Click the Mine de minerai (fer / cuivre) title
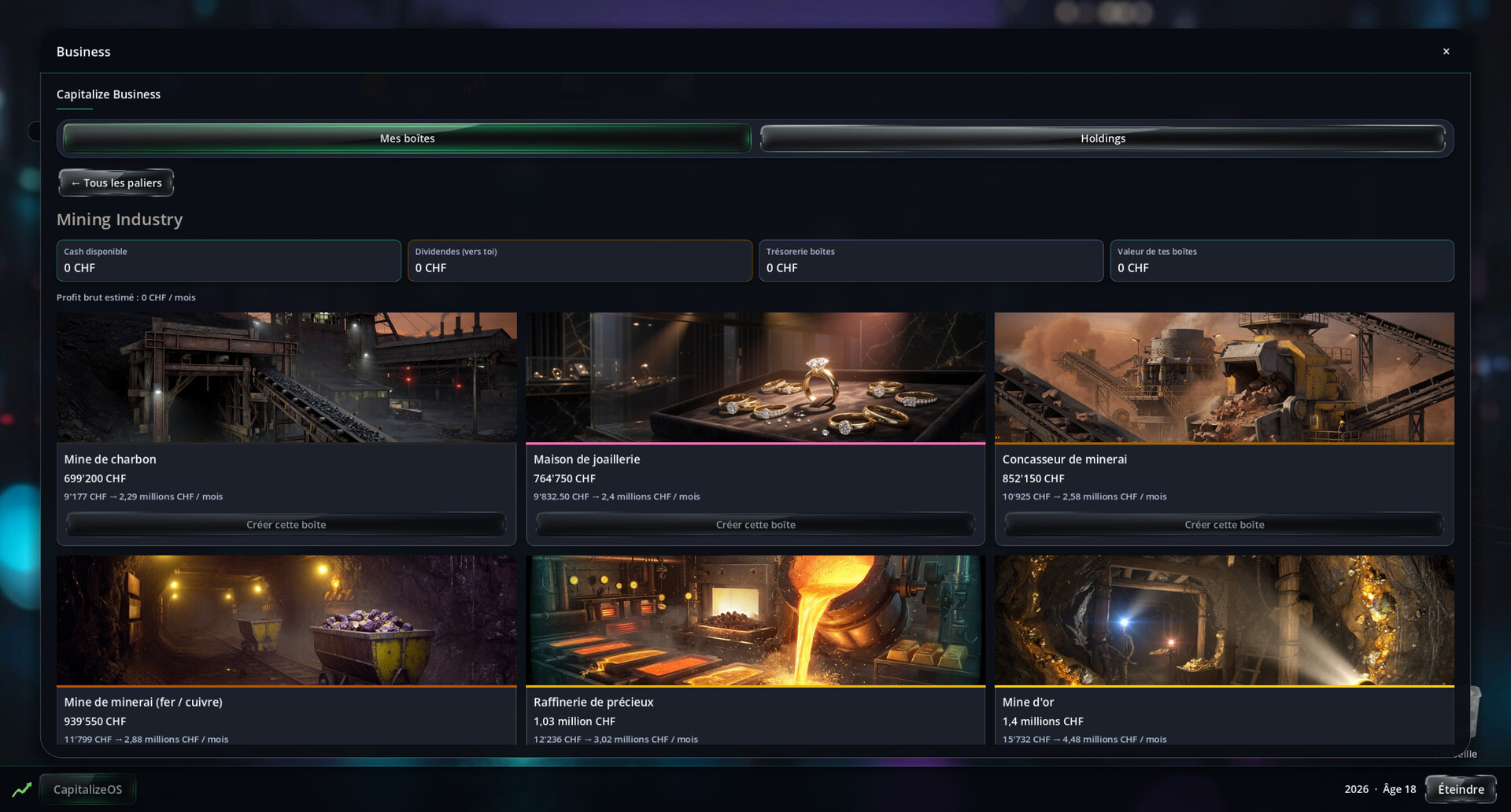Viewport: 1511px width, 812px height. click(143, 702)
